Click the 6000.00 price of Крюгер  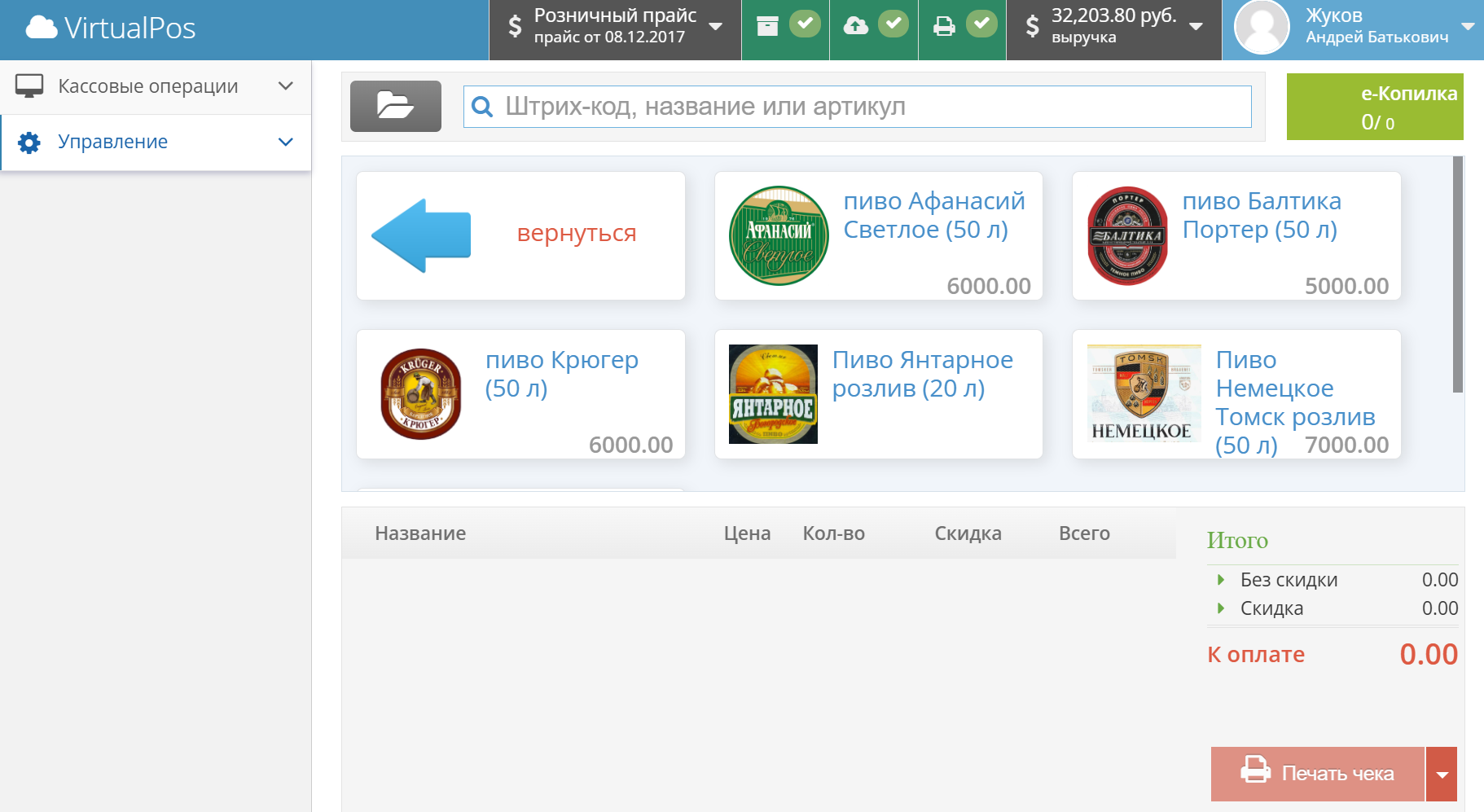(630, 445)
